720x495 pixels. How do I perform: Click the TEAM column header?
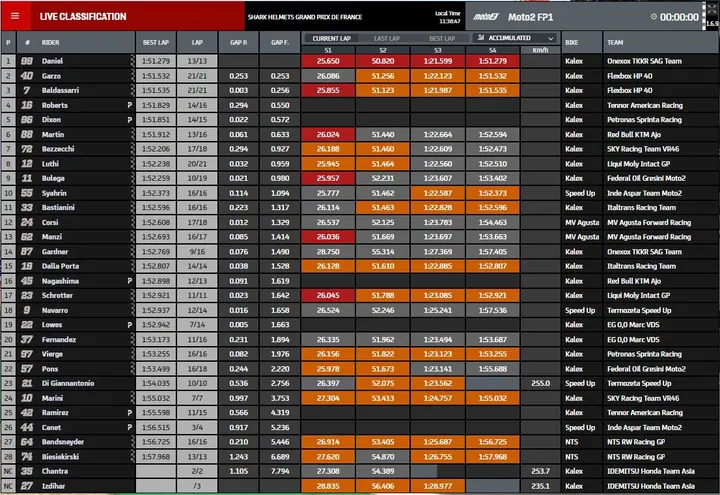(x=615, y=42)
